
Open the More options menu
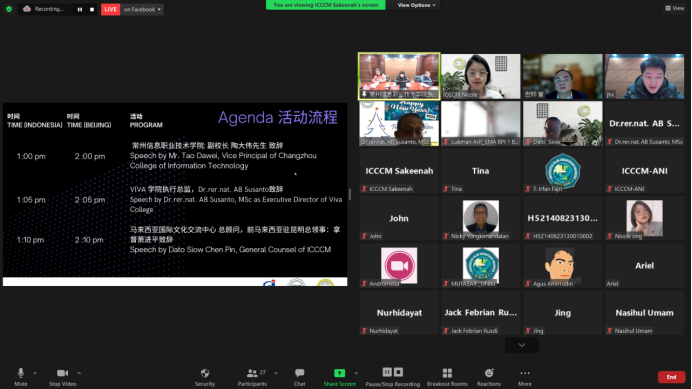(x=525, y=377)
